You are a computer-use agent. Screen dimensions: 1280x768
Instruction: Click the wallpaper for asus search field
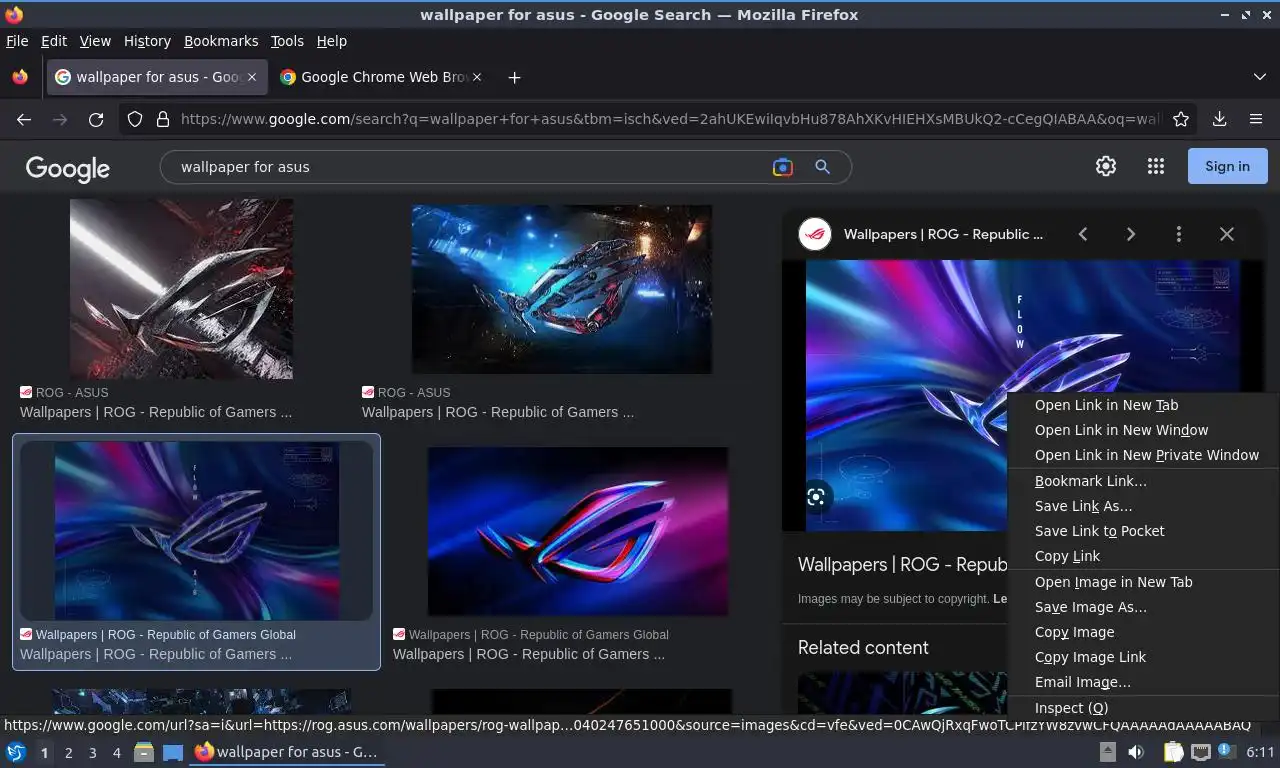click(465, 167)
